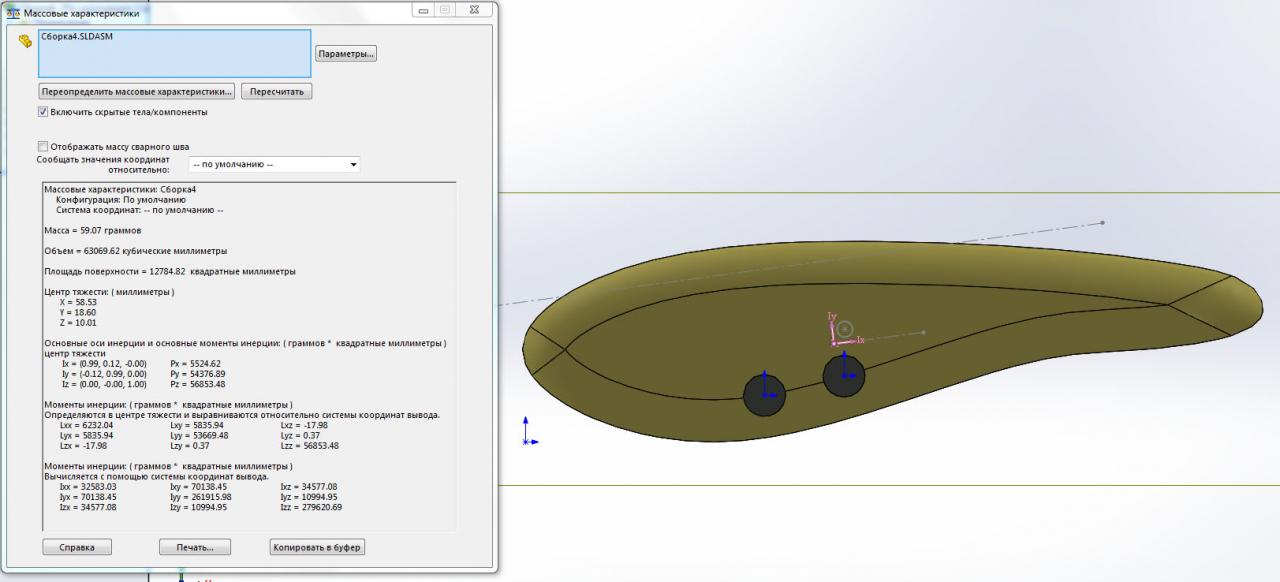Click 'Переопределить массовые характеристики...' button
This screenshot has height=582, width=1280.
pyautogui.click(x=137, y=91)
